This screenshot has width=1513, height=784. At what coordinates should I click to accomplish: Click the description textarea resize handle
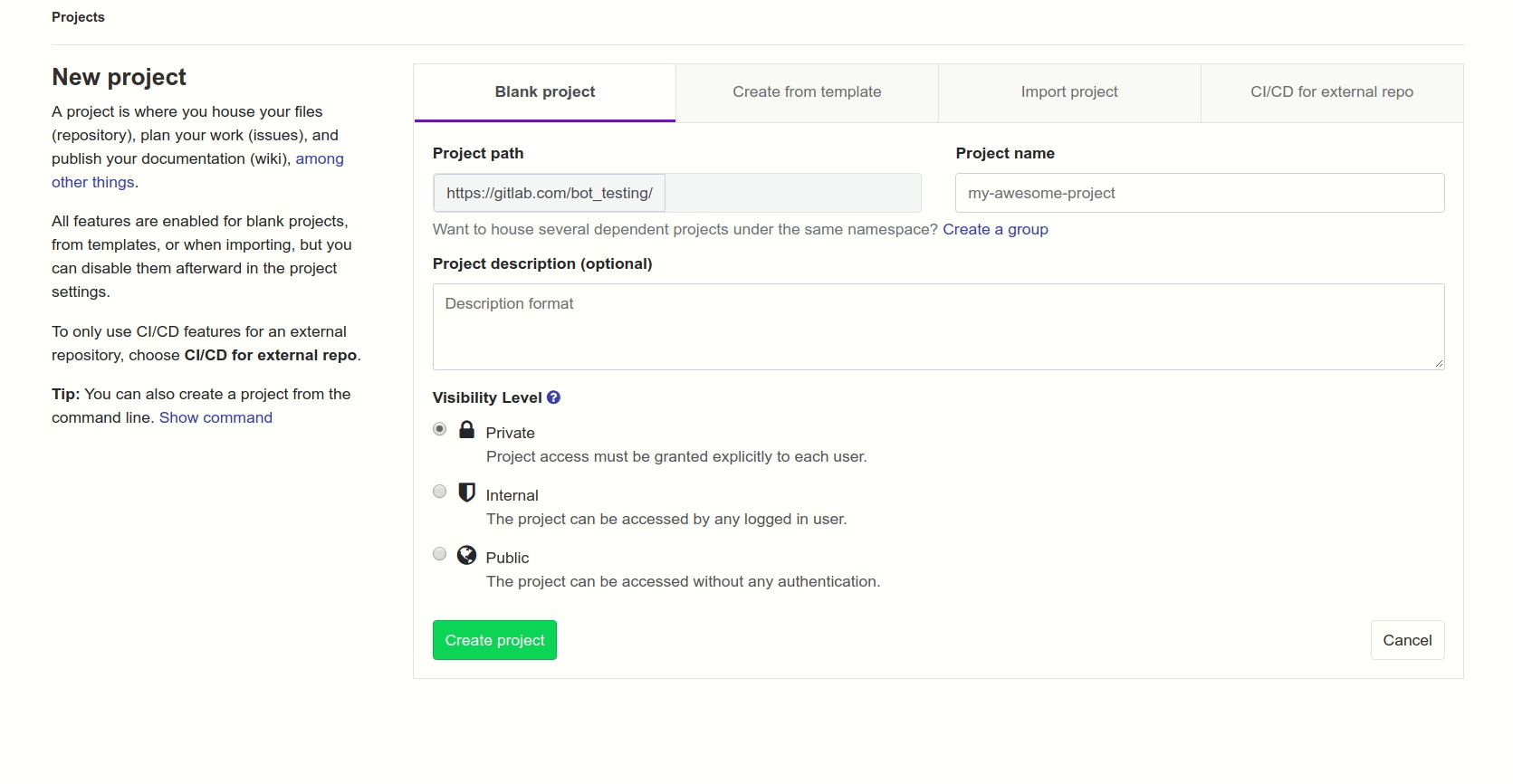(1439, 364)
